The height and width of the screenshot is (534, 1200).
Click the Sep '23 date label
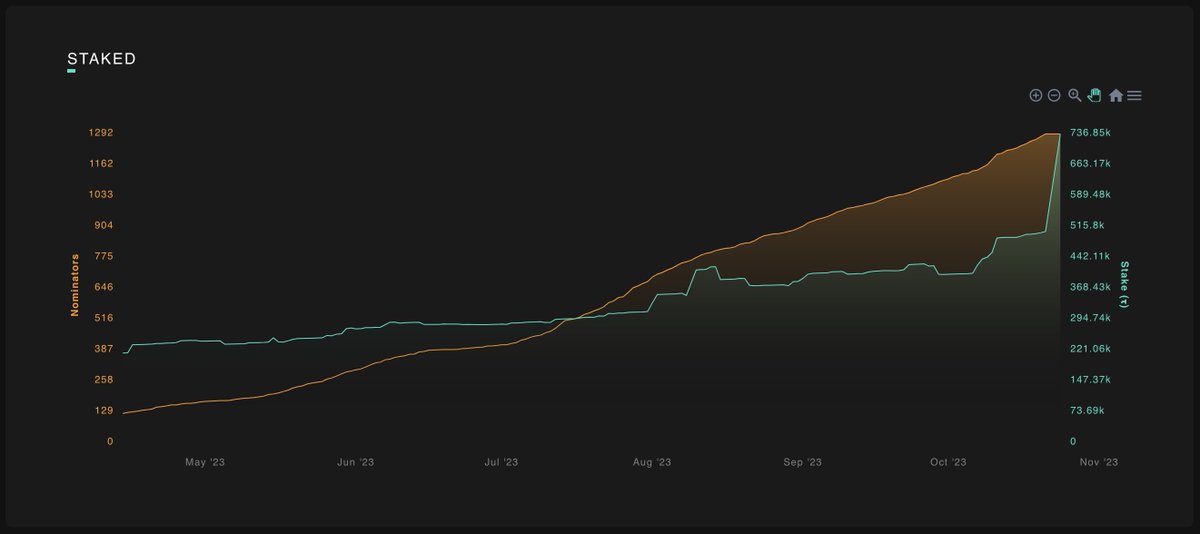coord(802,463)
